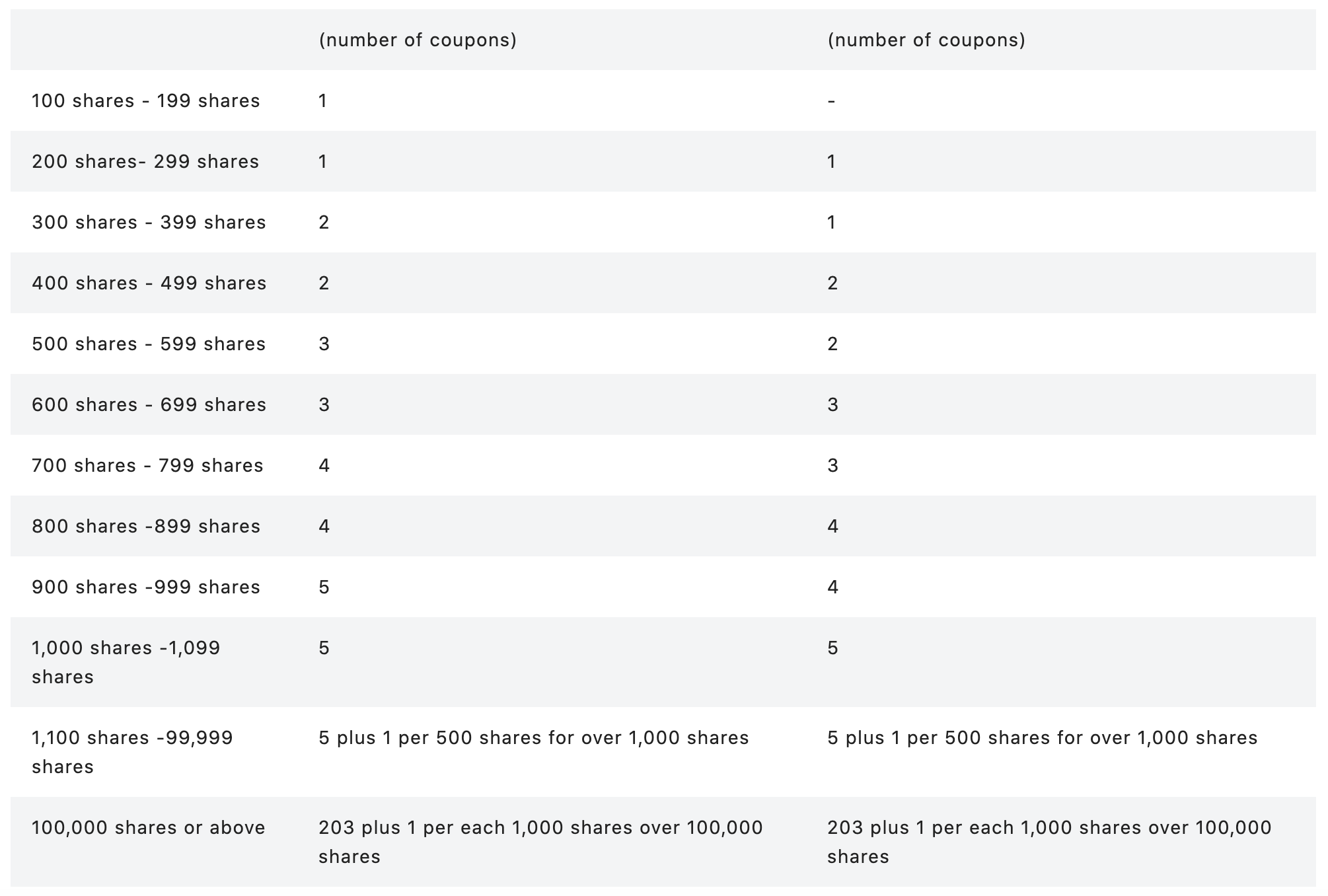Image resolution: width=1328 pixels, height=896 pixels.
Task: Click the second '203 plus 1 per each 1,000' cell
Action: (x=1049, y=841)
